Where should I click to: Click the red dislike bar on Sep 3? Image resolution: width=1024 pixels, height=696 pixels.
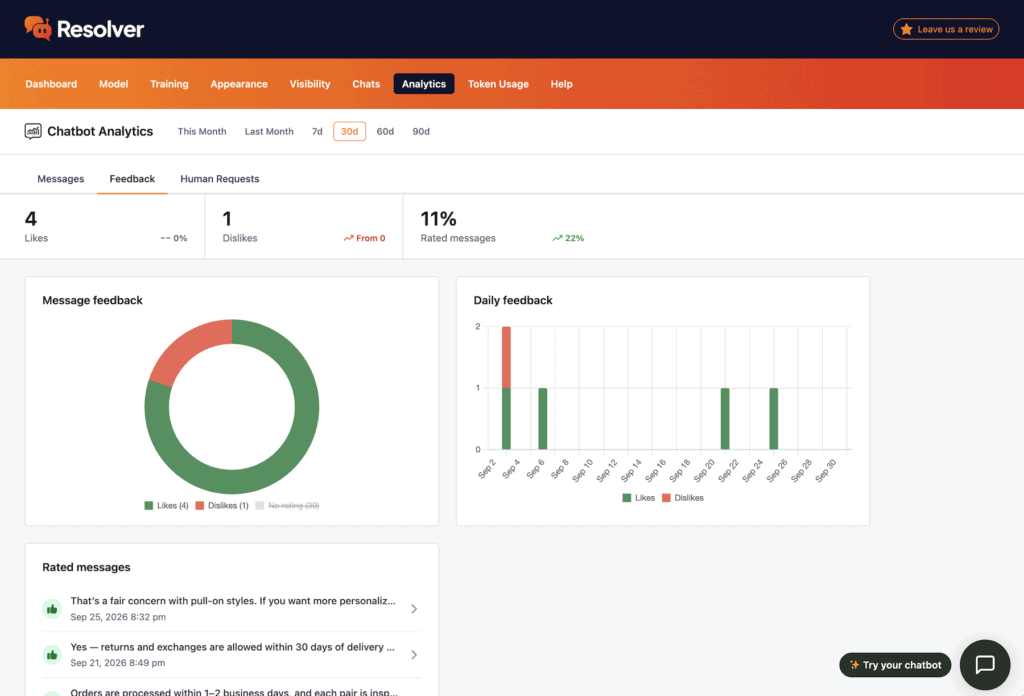click(x=506, y=357)
